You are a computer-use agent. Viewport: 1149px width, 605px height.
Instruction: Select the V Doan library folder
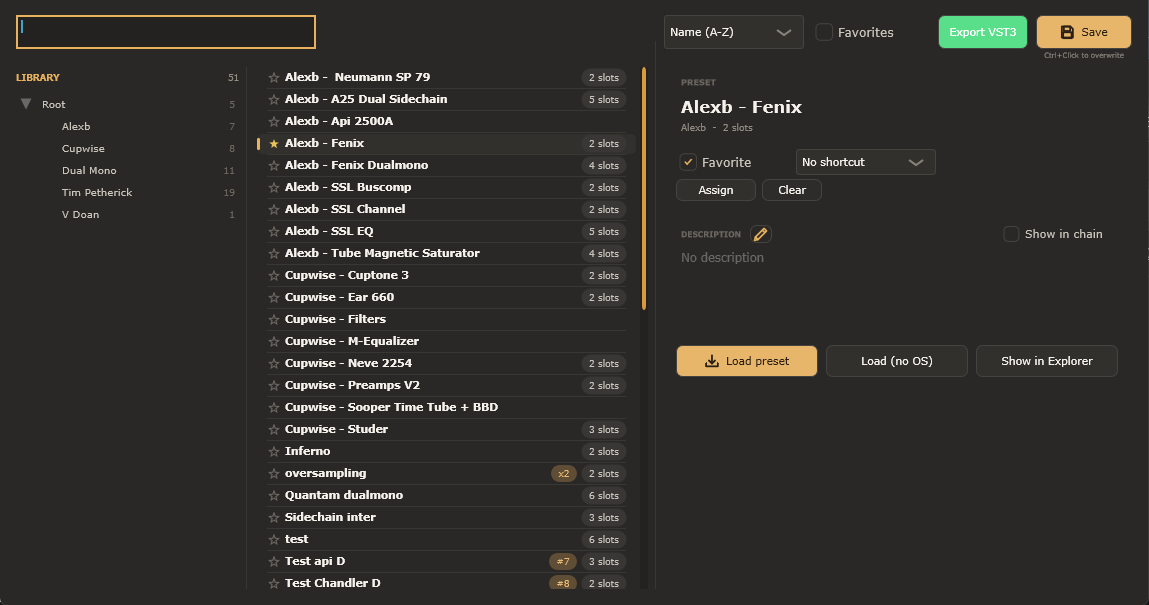[81, 215]
